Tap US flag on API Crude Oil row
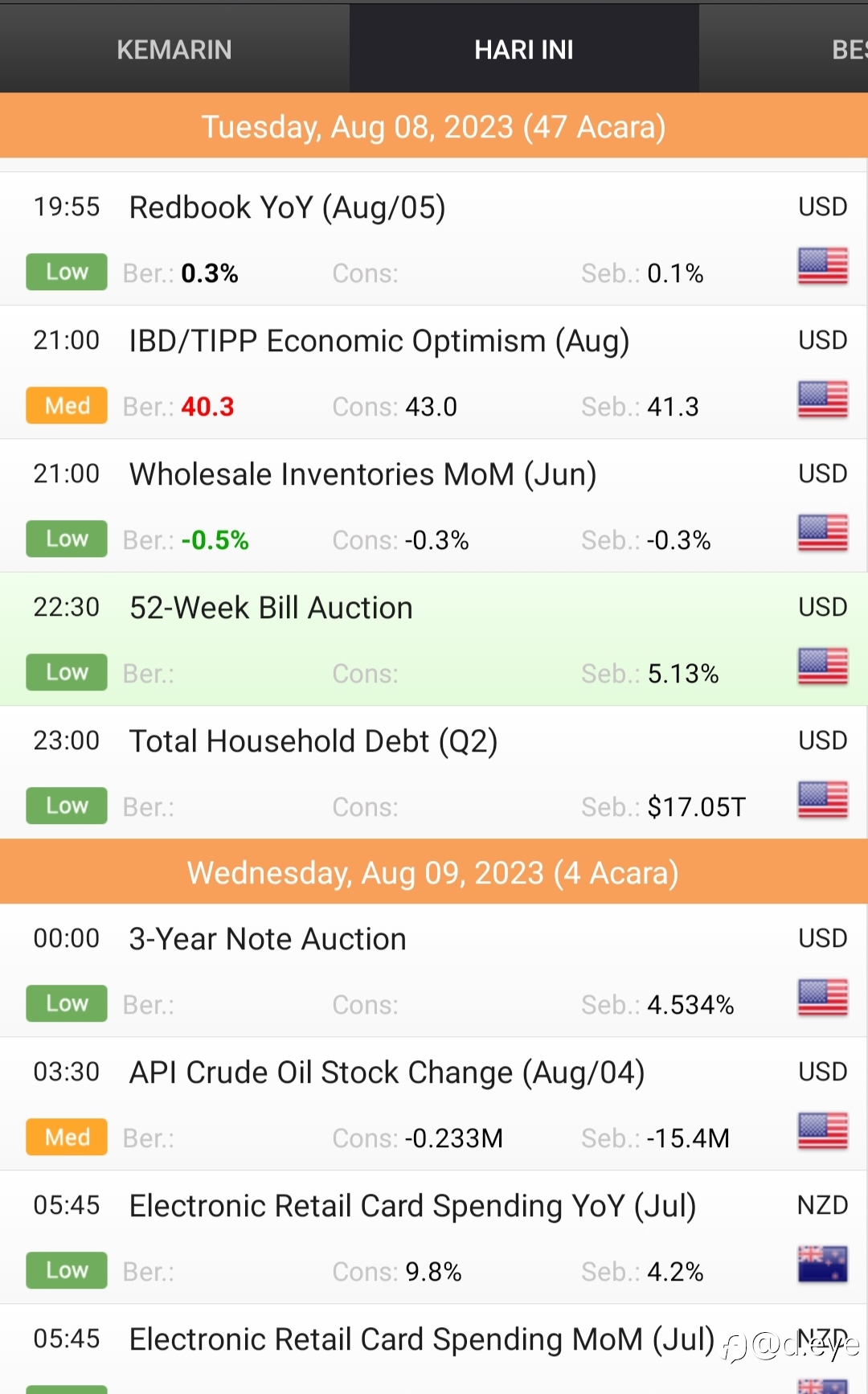868x1394 pixels. [x=823, y=1131]
